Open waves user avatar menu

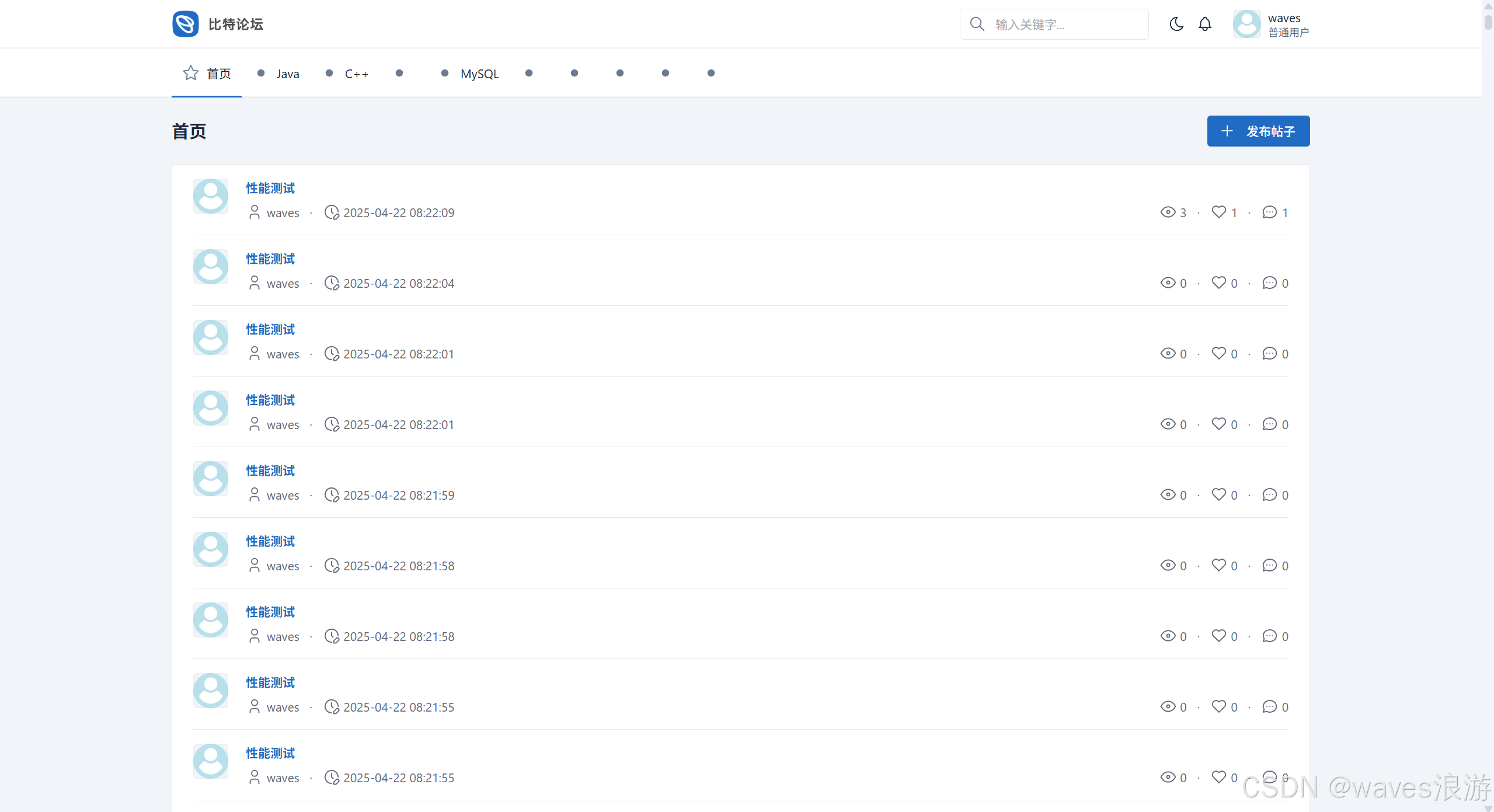click(1246, 24)
